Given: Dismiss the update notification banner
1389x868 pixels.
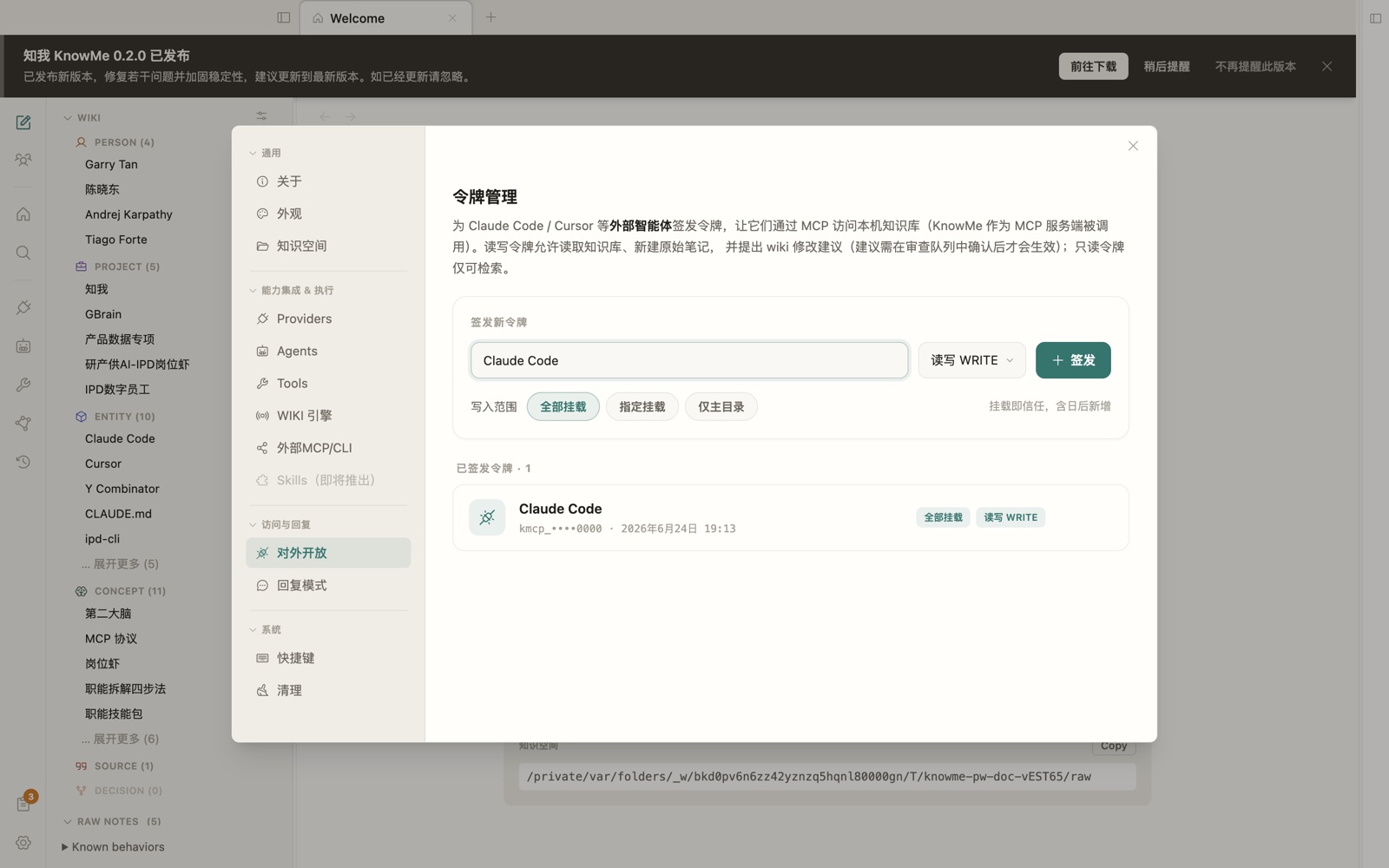Looking at the screenshot, I should 1326,66.
